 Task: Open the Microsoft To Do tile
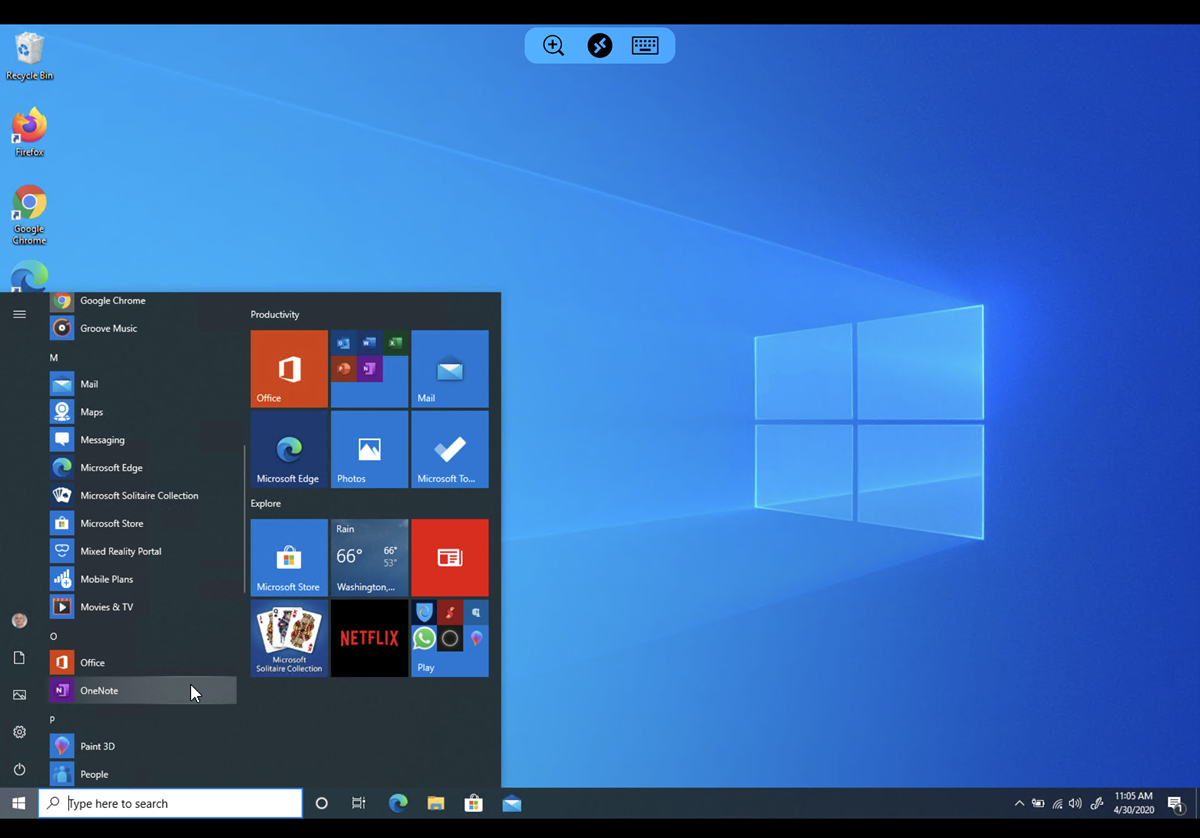click(450, 450)
